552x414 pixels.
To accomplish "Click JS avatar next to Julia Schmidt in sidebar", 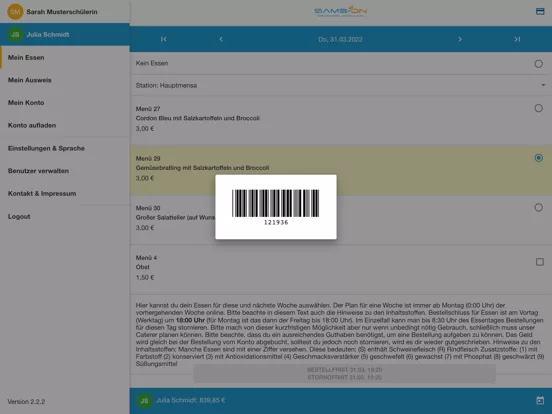I will 15,34.
